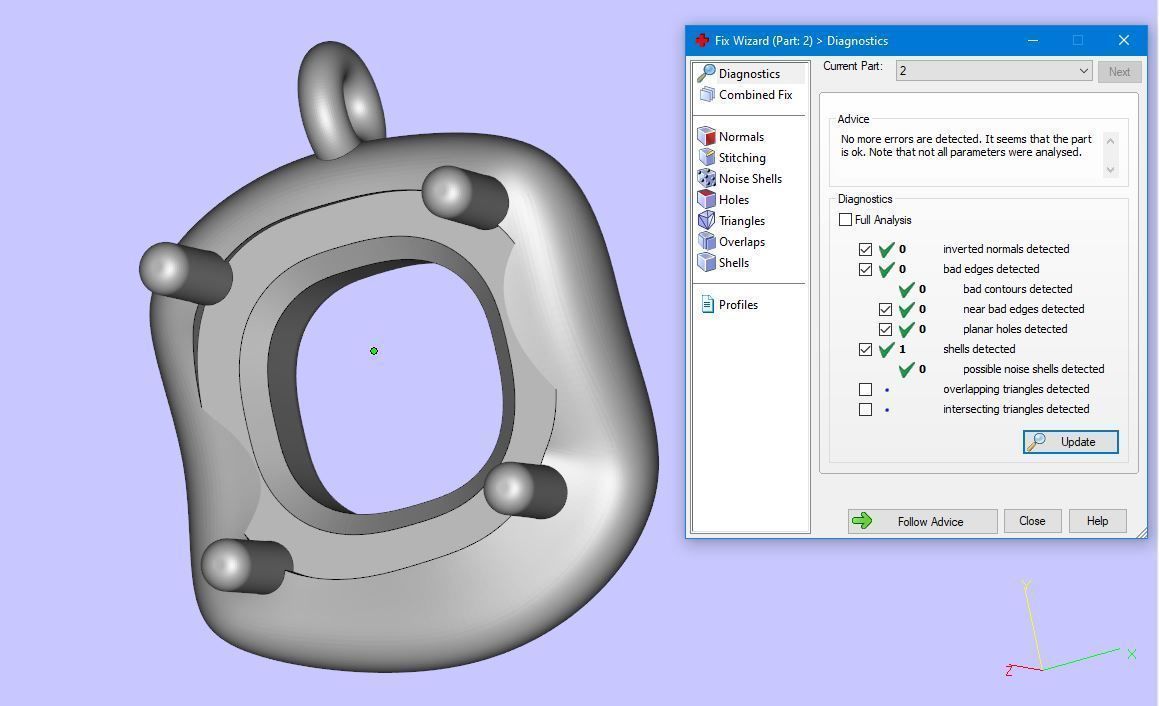Click the dialog resize grip corner
This screenshot has height=706, width=1159.
[1142, 533]
